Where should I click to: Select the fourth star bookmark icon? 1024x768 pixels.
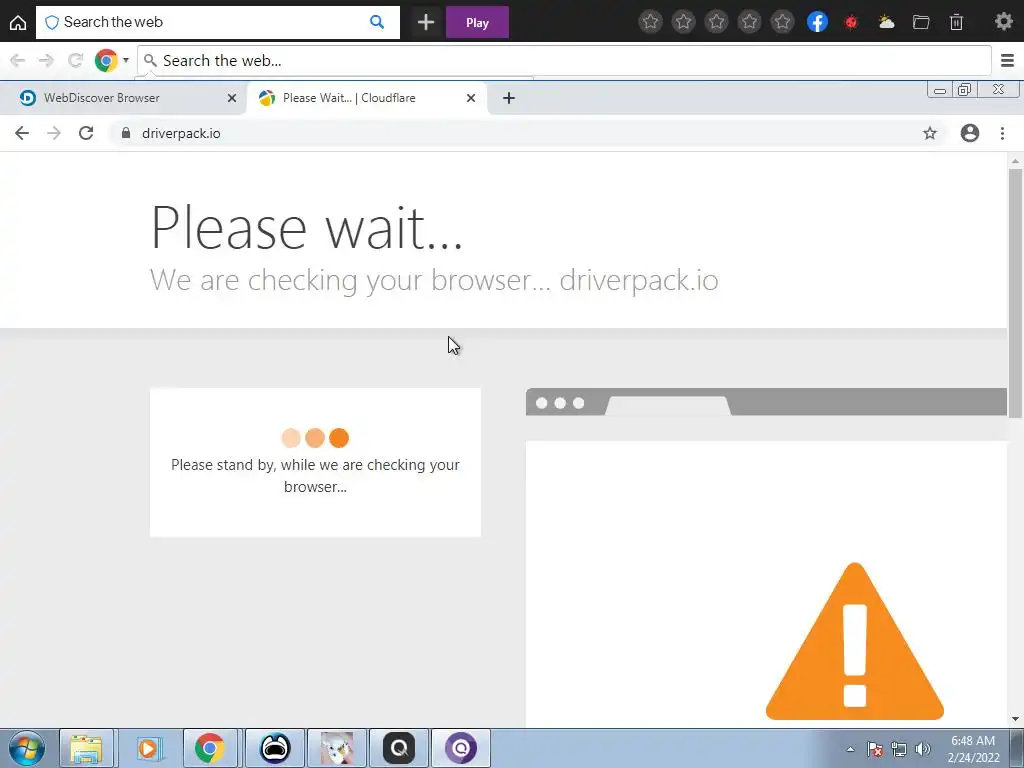[750, 22]
